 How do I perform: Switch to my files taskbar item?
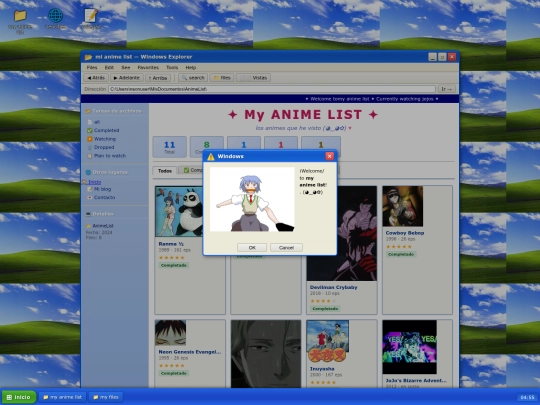[x=106, y=397]
